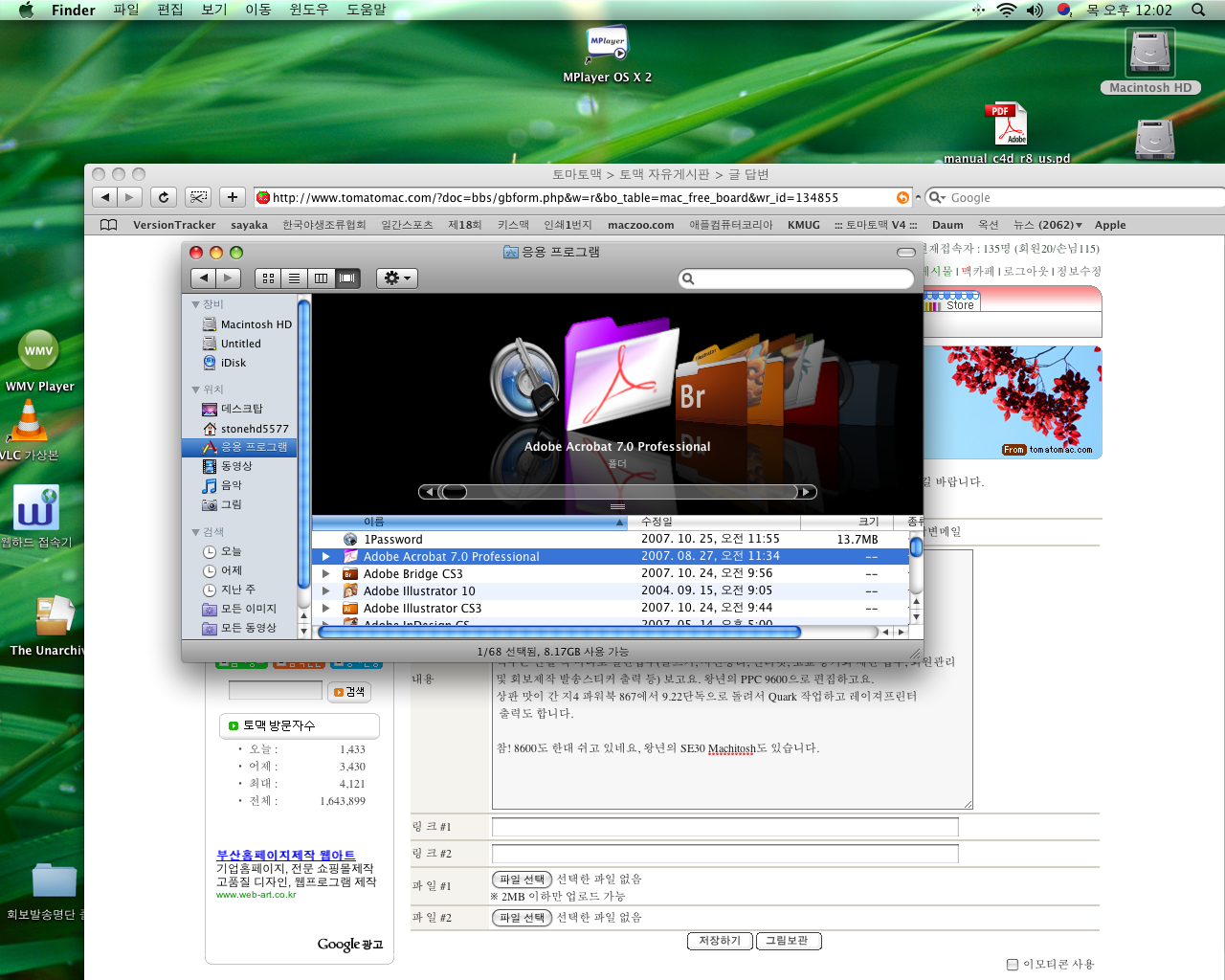The width and height of the screenshot is (1225, 980).
Task: Open the 윈도우 menu
Action: point(308,10)
